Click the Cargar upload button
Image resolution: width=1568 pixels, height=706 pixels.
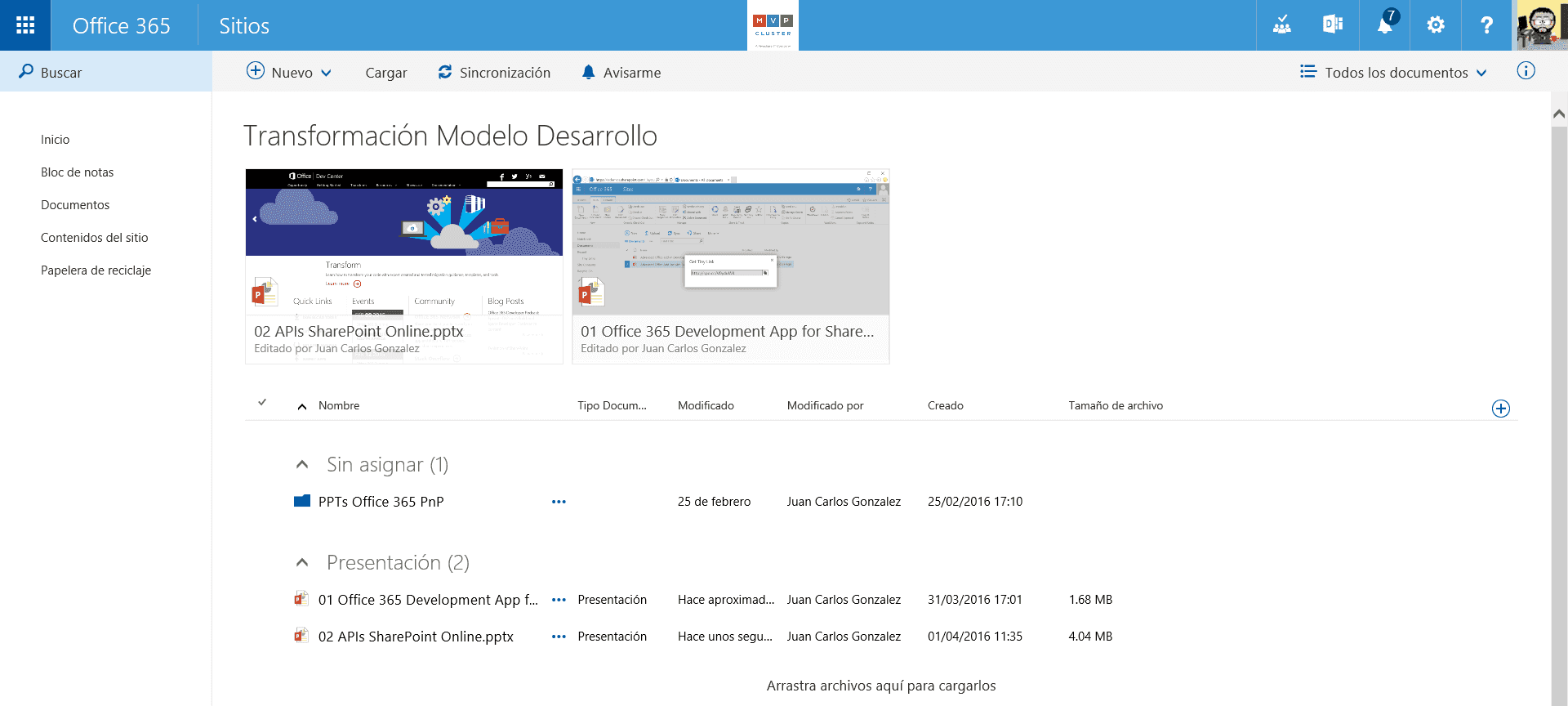click(x=386, y=73)
